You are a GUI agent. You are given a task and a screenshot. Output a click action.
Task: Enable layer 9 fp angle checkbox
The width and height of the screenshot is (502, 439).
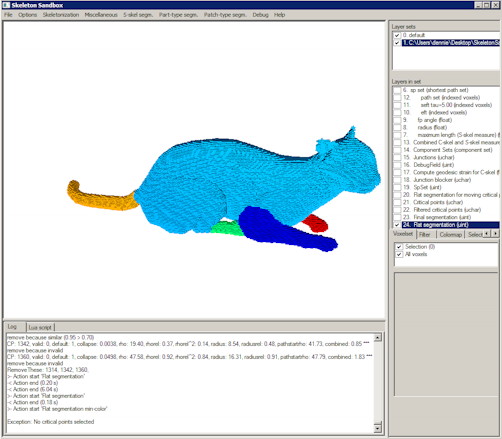(x=397, y=120)
